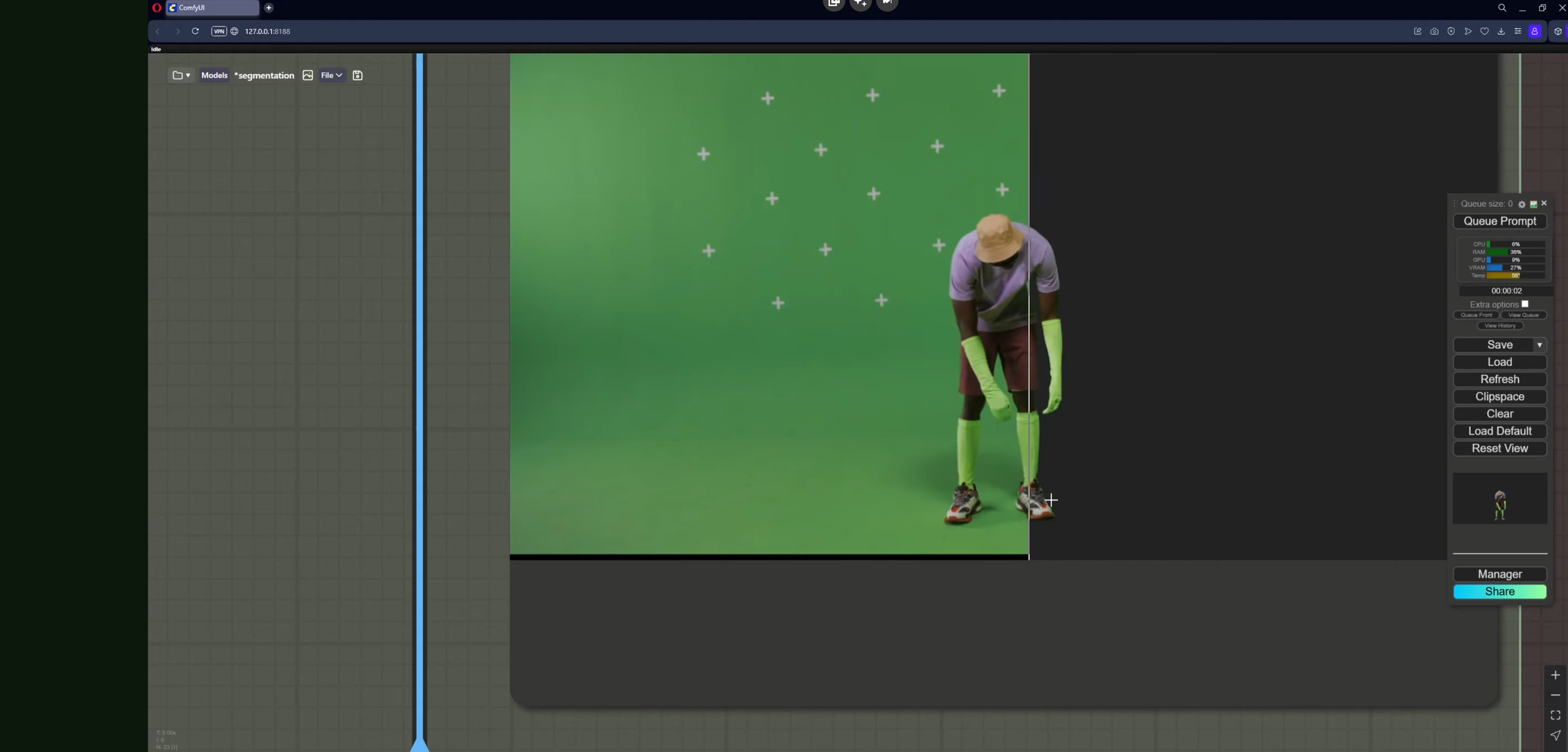Open the queue panel settings gear

[1522, 204]
